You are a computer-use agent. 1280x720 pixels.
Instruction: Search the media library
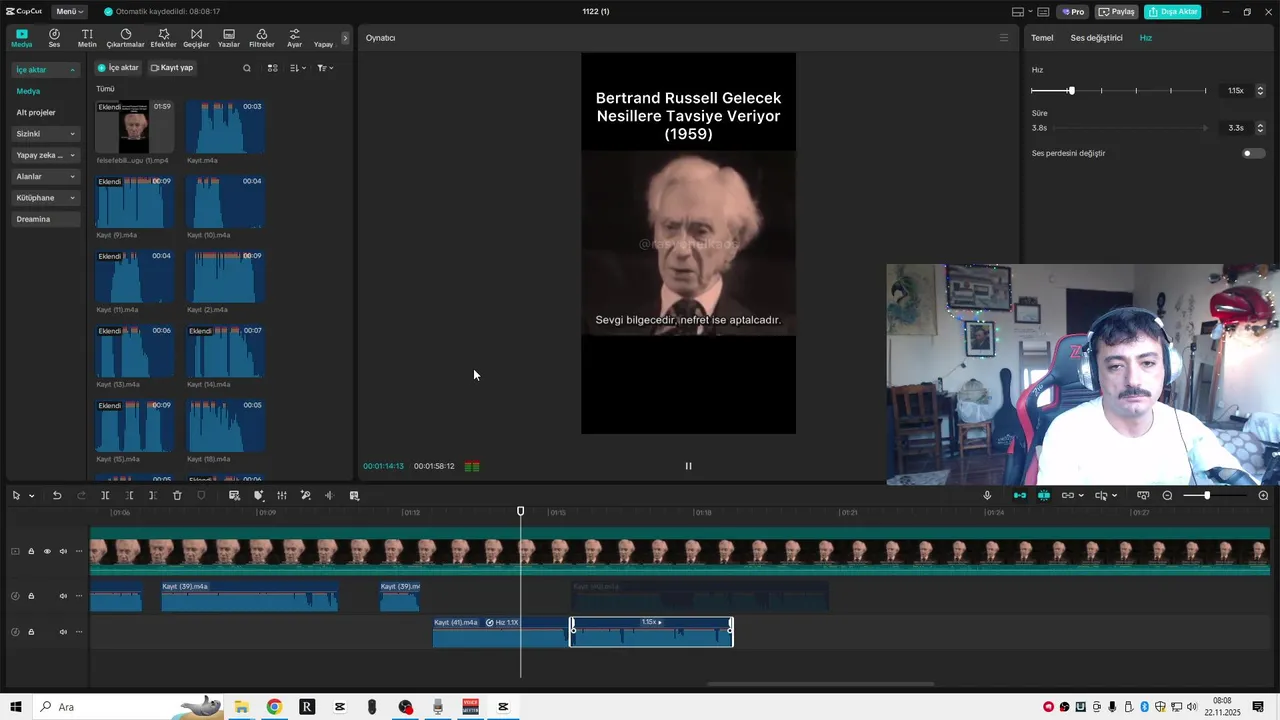247,68
